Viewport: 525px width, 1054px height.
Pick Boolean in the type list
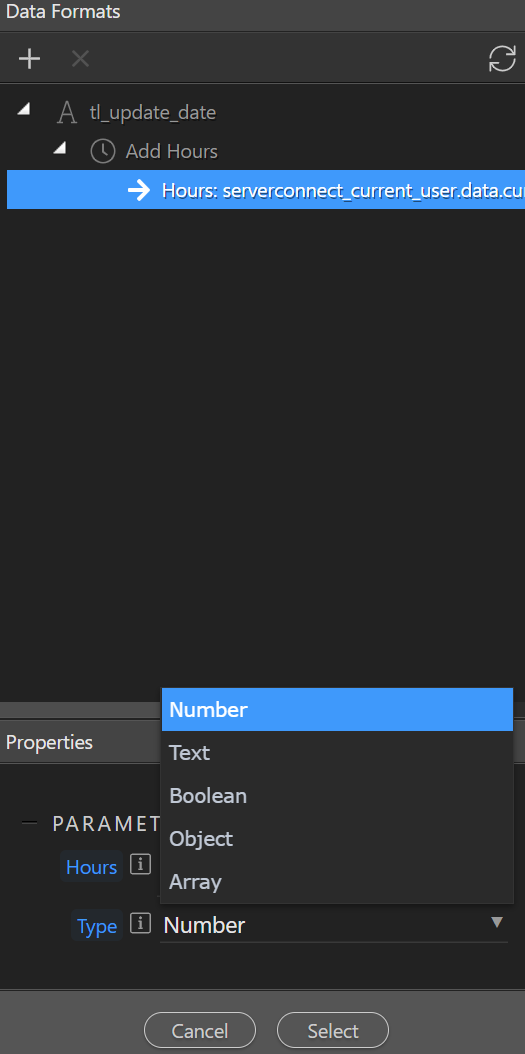pyautogui.click(x=337, y=795)
